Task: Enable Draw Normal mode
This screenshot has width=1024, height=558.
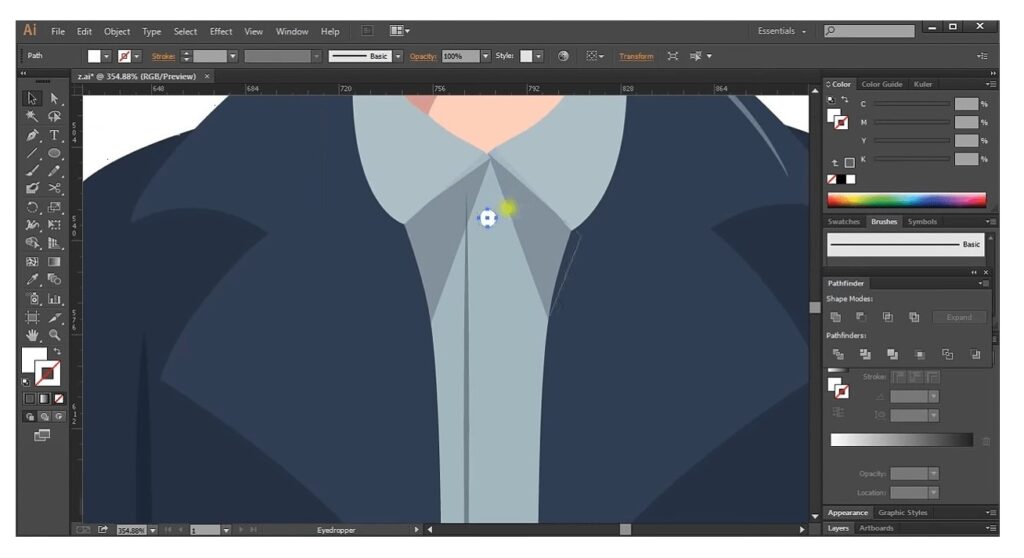Action: tap(29, 417)
